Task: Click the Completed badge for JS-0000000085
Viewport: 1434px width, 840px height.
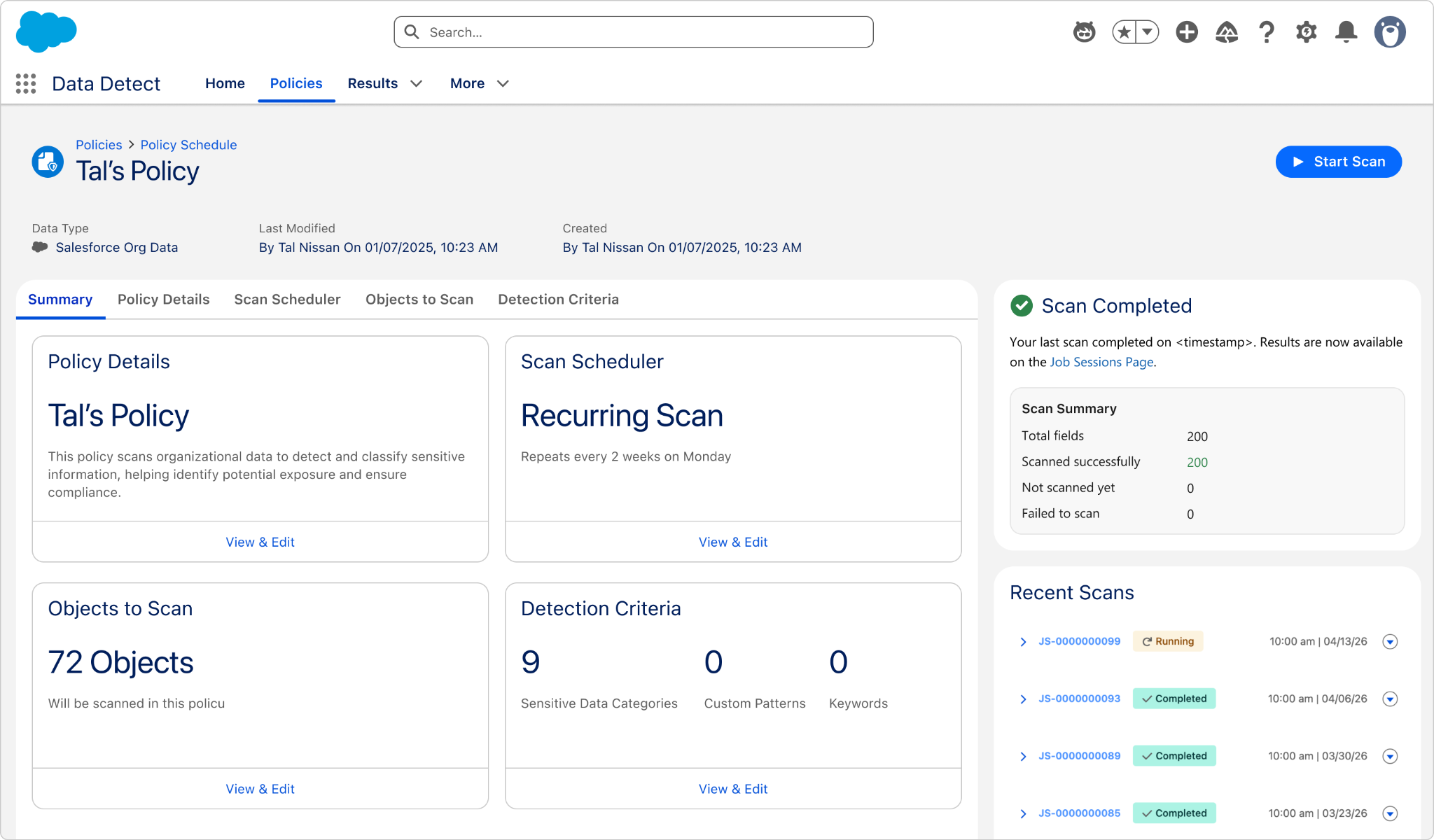Action: (x=1174, y=813)
